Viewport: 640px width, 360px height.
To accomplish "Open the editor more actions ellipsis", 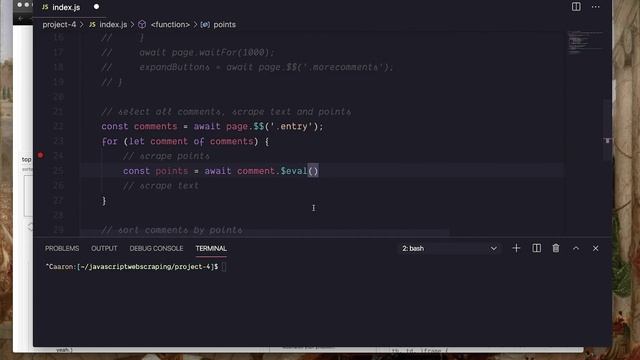I will [596, 7].
